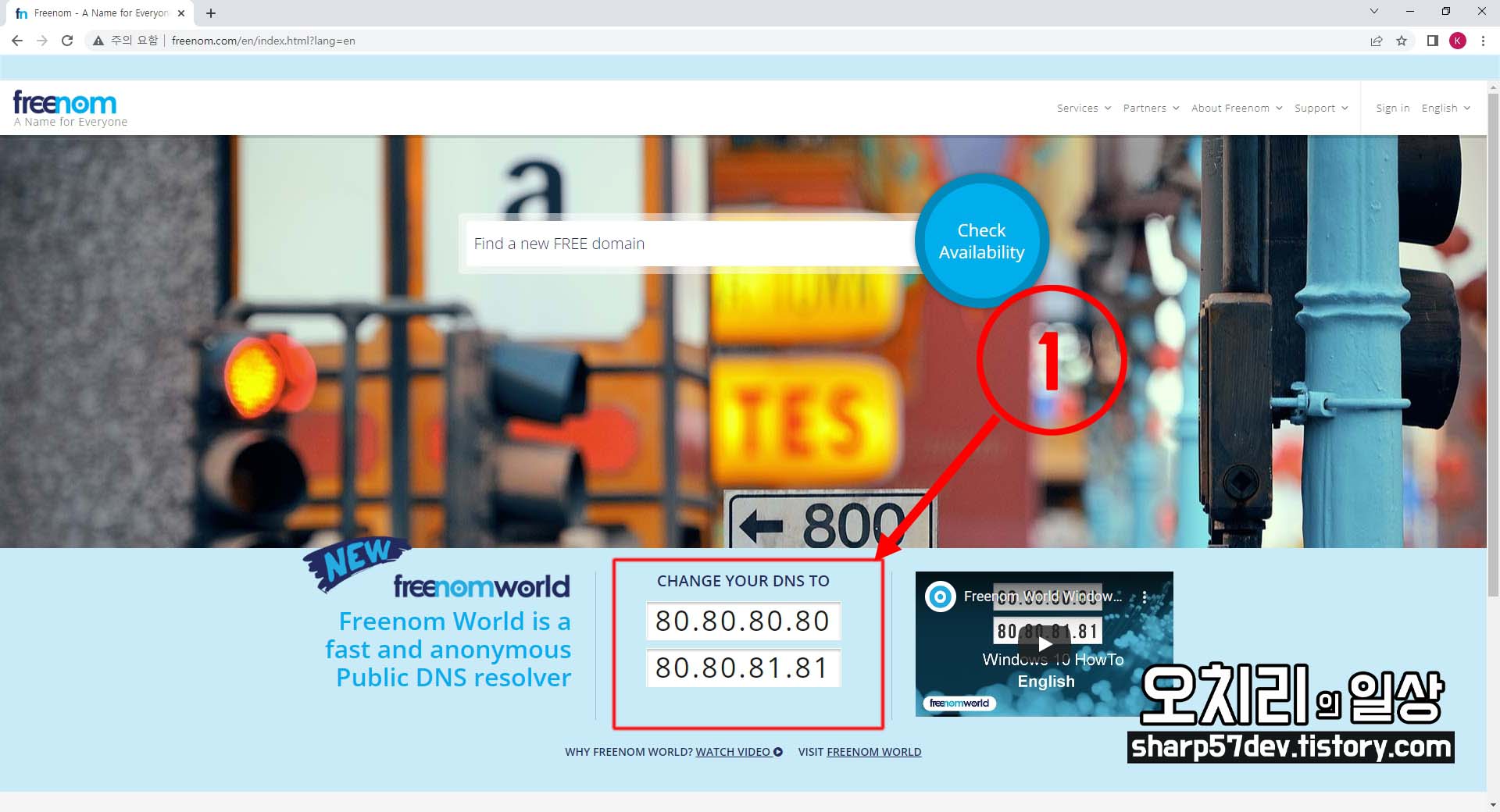This screenshot has width=1500, height=812.
Task: Expand the Partners menu
Action: (x=1151, y=108)
